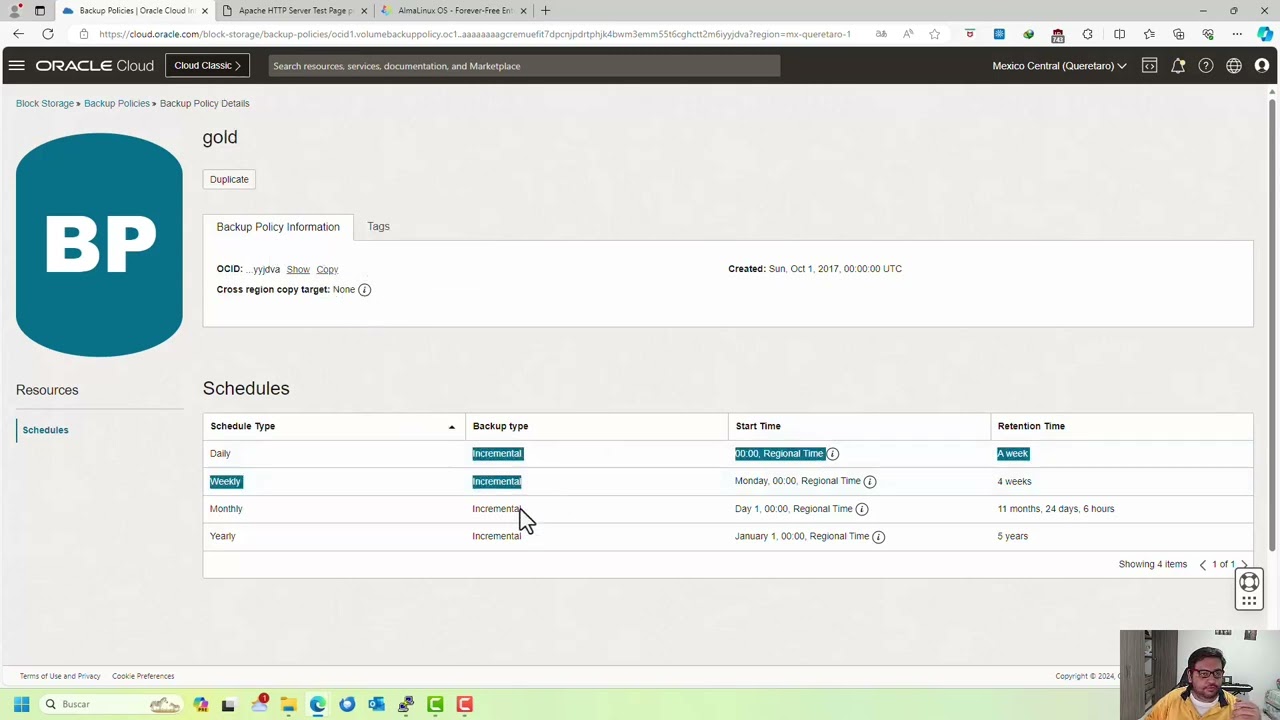Switch to AlmaLinux OS browser tab
The image size is (1280, 720).
pos(455,11)
